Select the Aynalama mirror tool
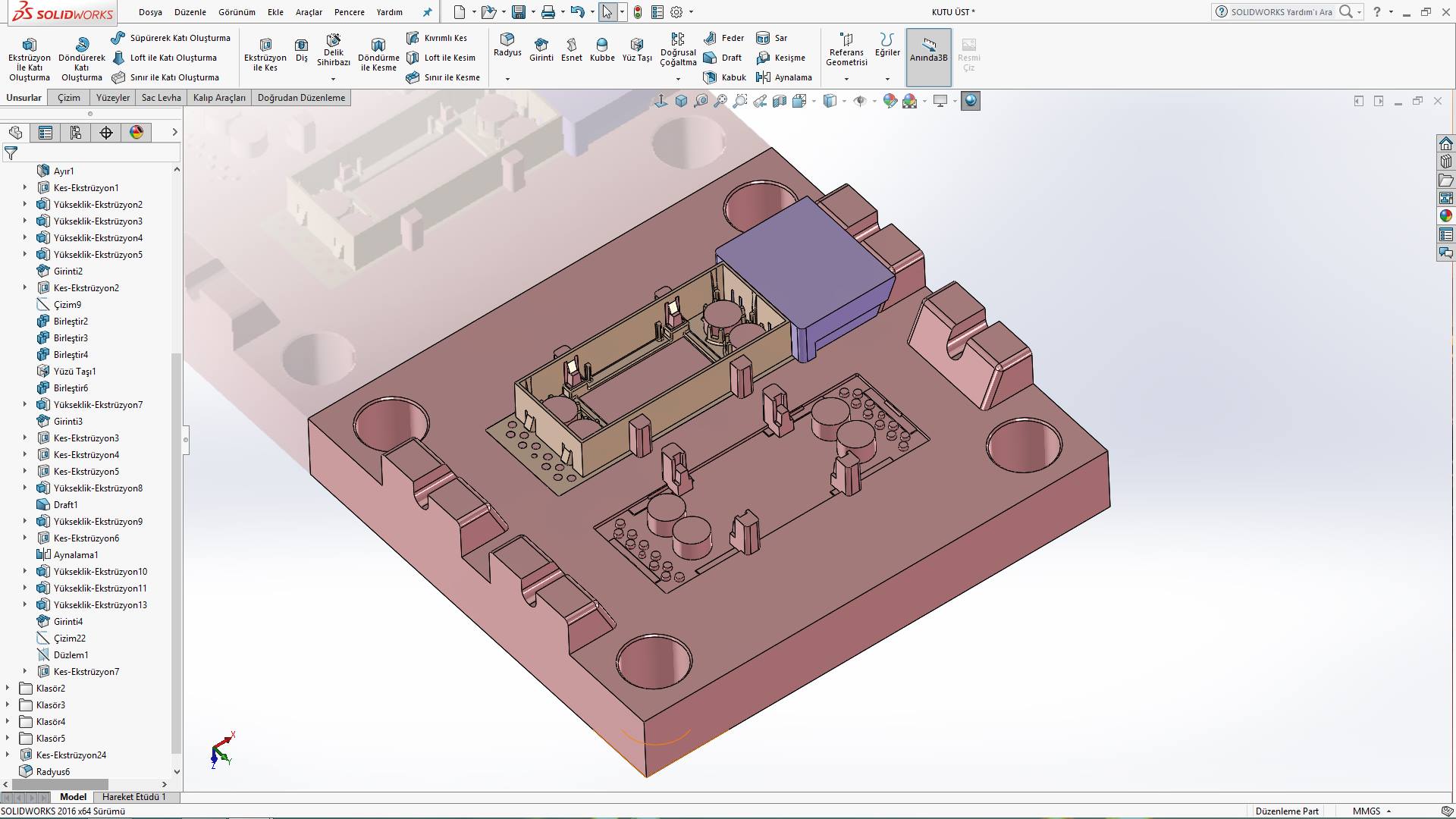Screen dimensions: 1456x819 coord(784,77)
